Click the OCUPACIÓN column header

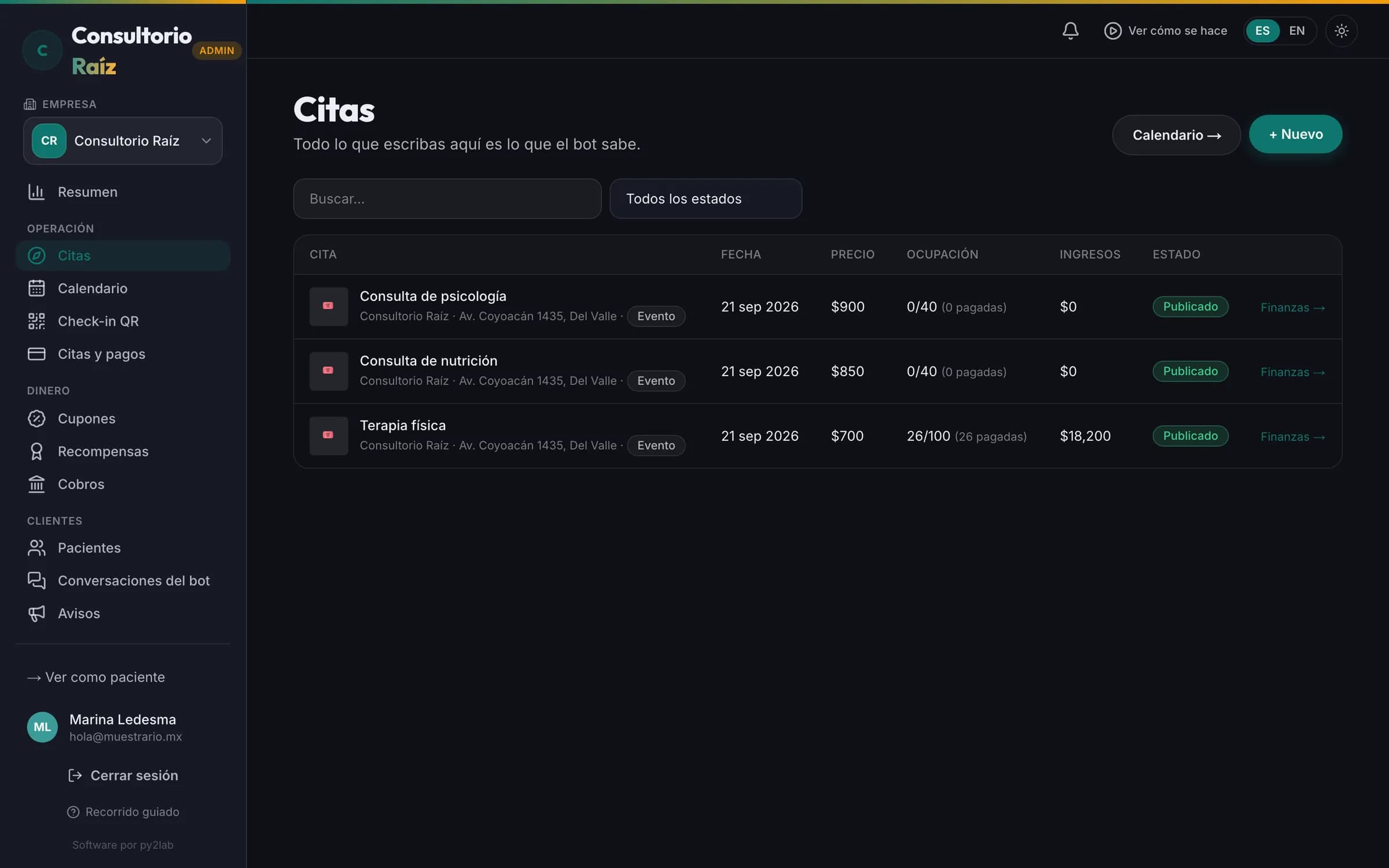click(942, 255)
